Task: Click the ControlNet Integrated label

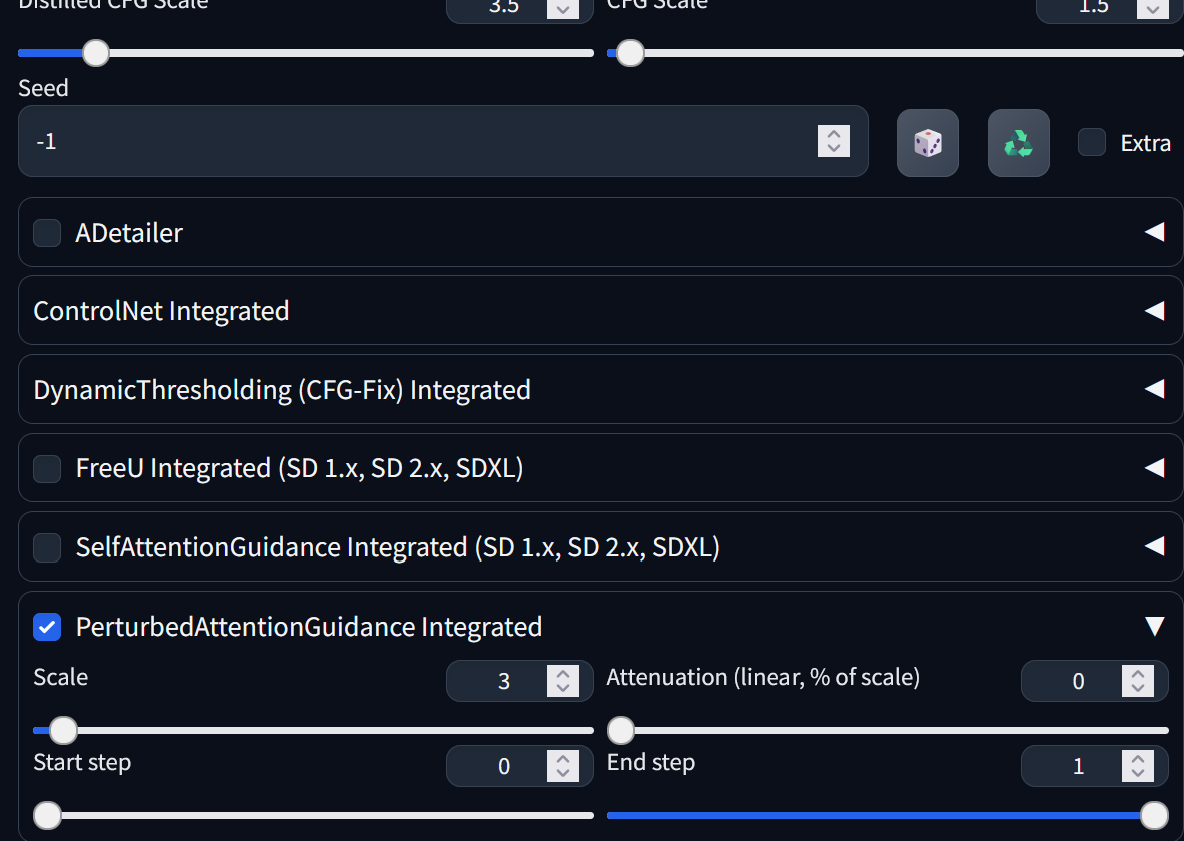Action: [x=161, y=311]
